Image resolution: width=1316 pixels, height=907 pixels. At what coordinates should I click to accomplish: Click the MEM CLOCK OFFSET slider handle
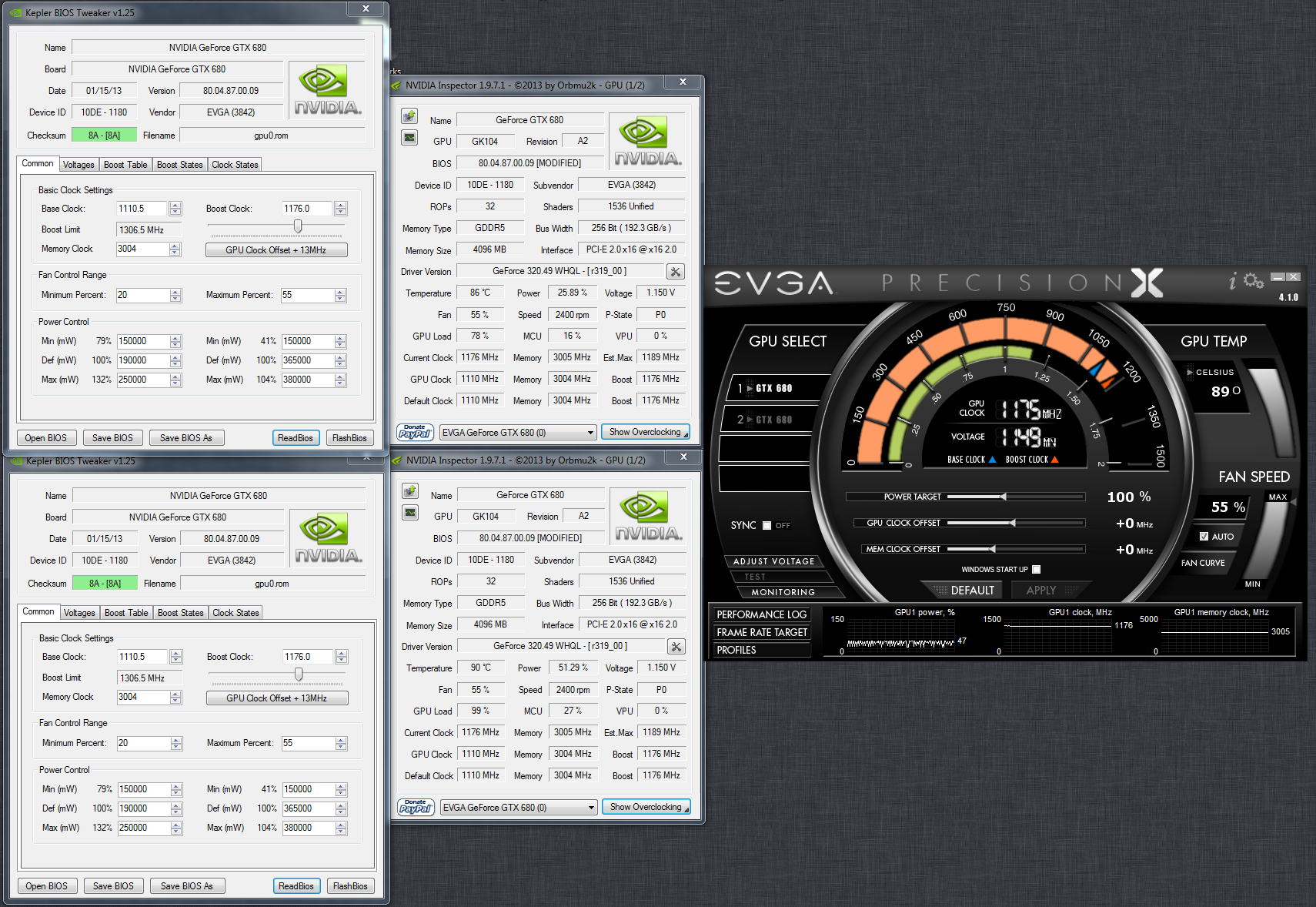coord(992,549)
